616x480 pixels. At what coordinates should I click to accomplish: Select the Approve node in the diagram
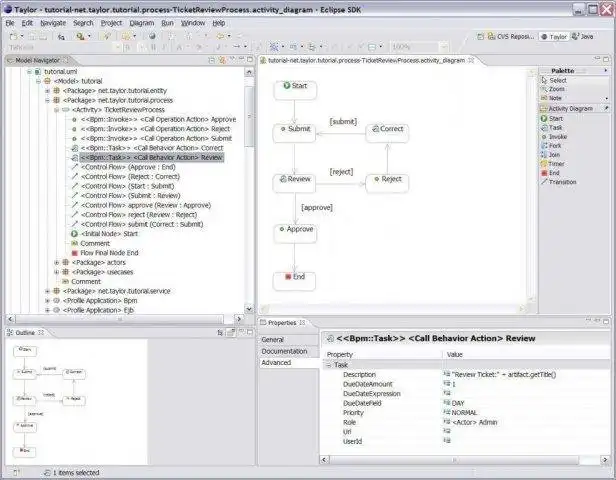point(295,233)
